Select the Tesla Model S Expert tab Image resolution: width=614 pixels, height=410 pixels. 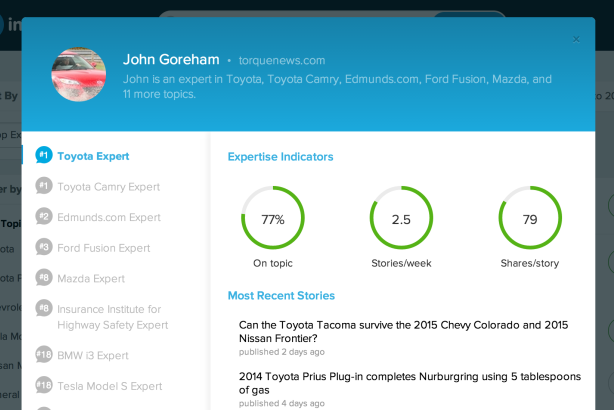click(110, 386)
